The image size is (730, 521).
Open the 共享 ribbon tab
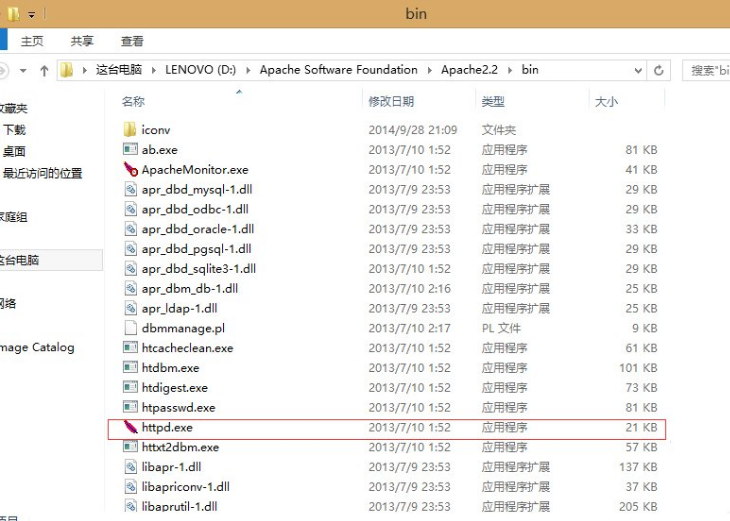(x=82, y=41)
